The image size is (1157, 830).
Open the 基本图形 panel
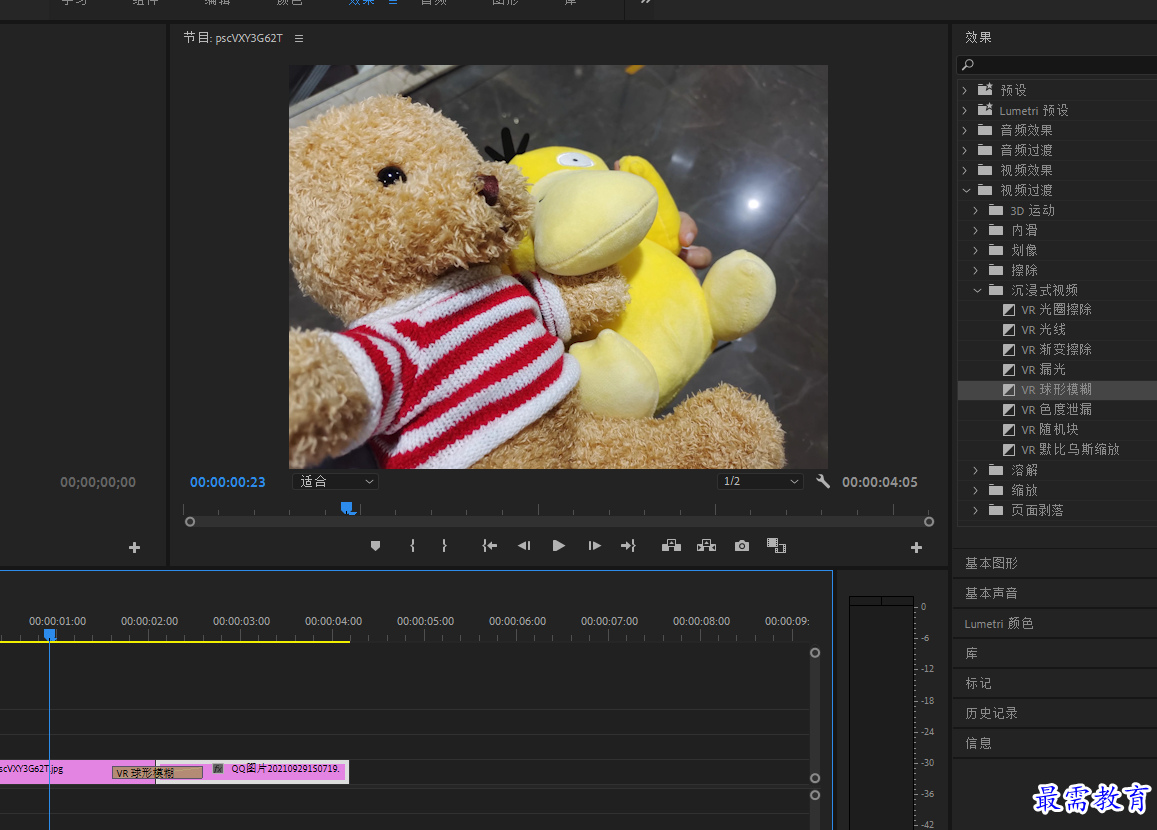pyautogui.click(x=991, y=563)
